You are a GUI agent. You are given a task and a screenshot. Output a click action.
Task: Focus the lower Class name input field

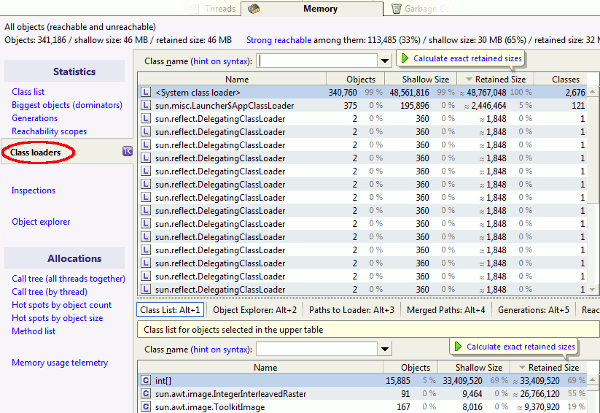[x=318, y=349]
